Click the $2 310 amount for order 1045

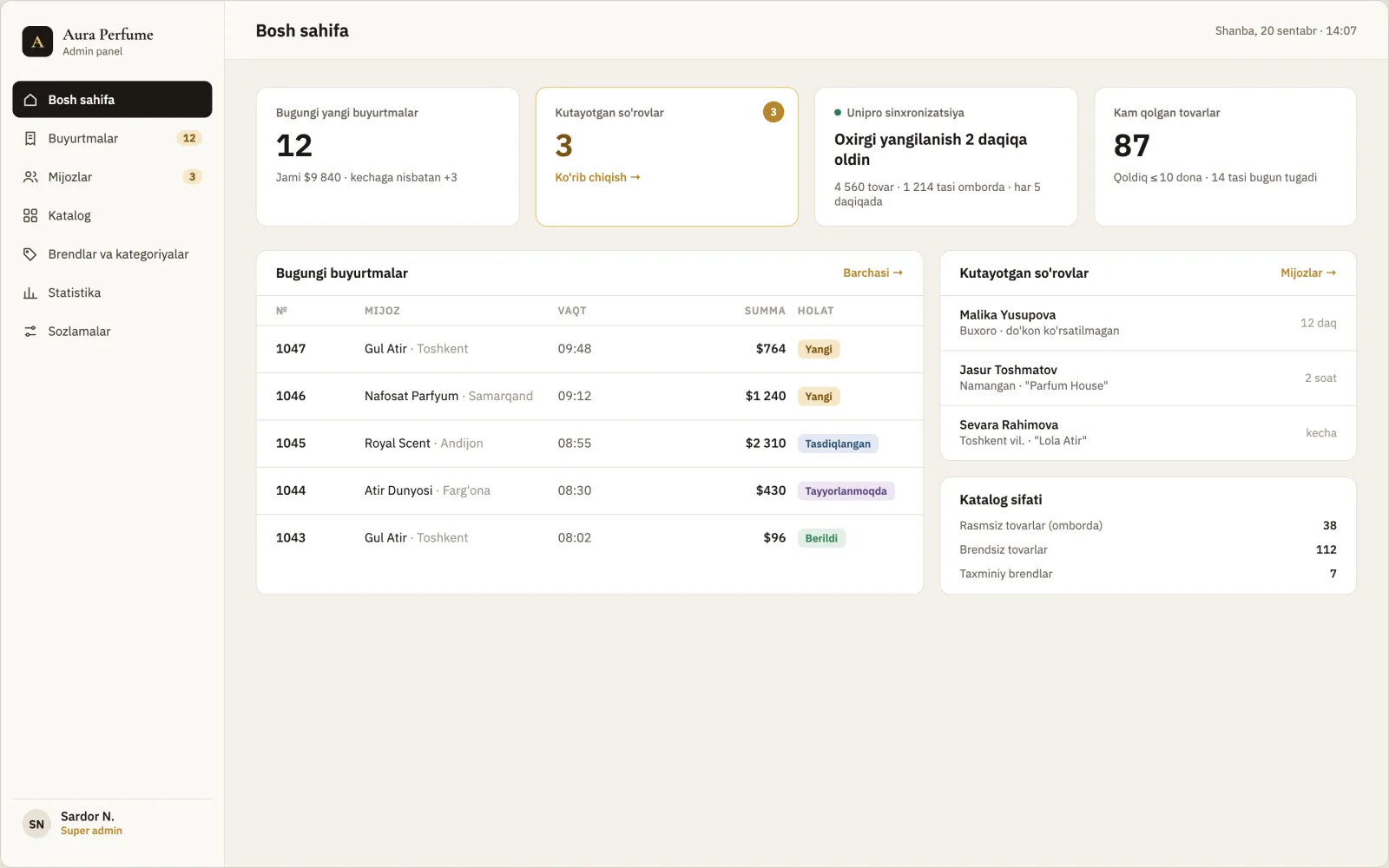click(766, 444)
